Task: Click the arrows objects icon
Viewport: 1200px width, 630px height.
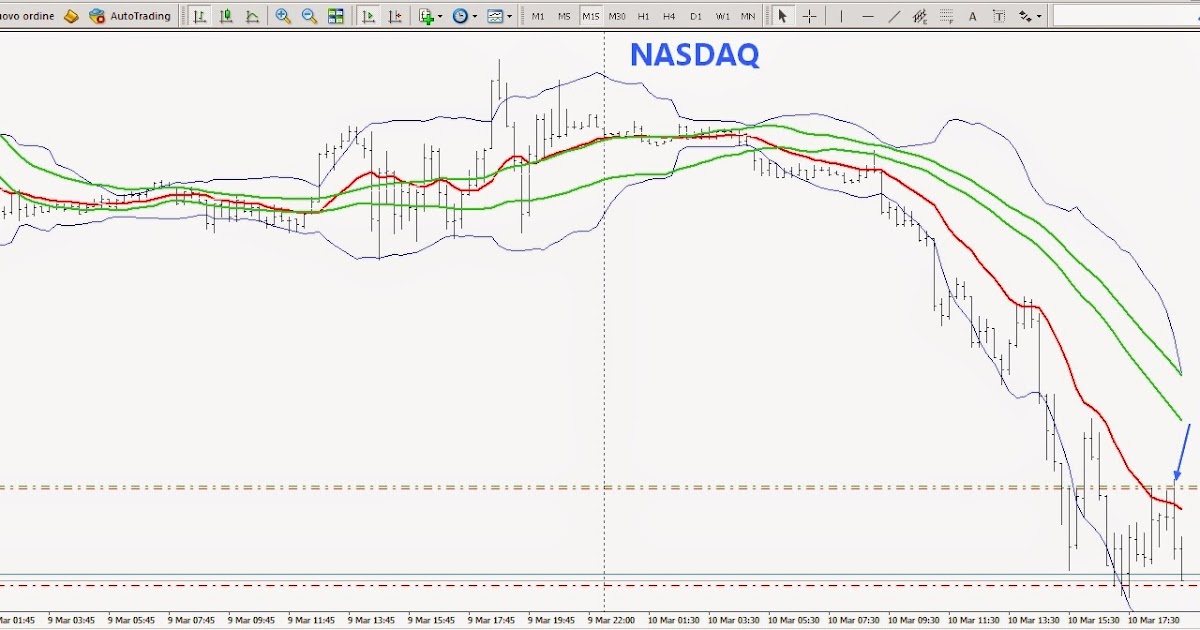Action: [1025, 16]
